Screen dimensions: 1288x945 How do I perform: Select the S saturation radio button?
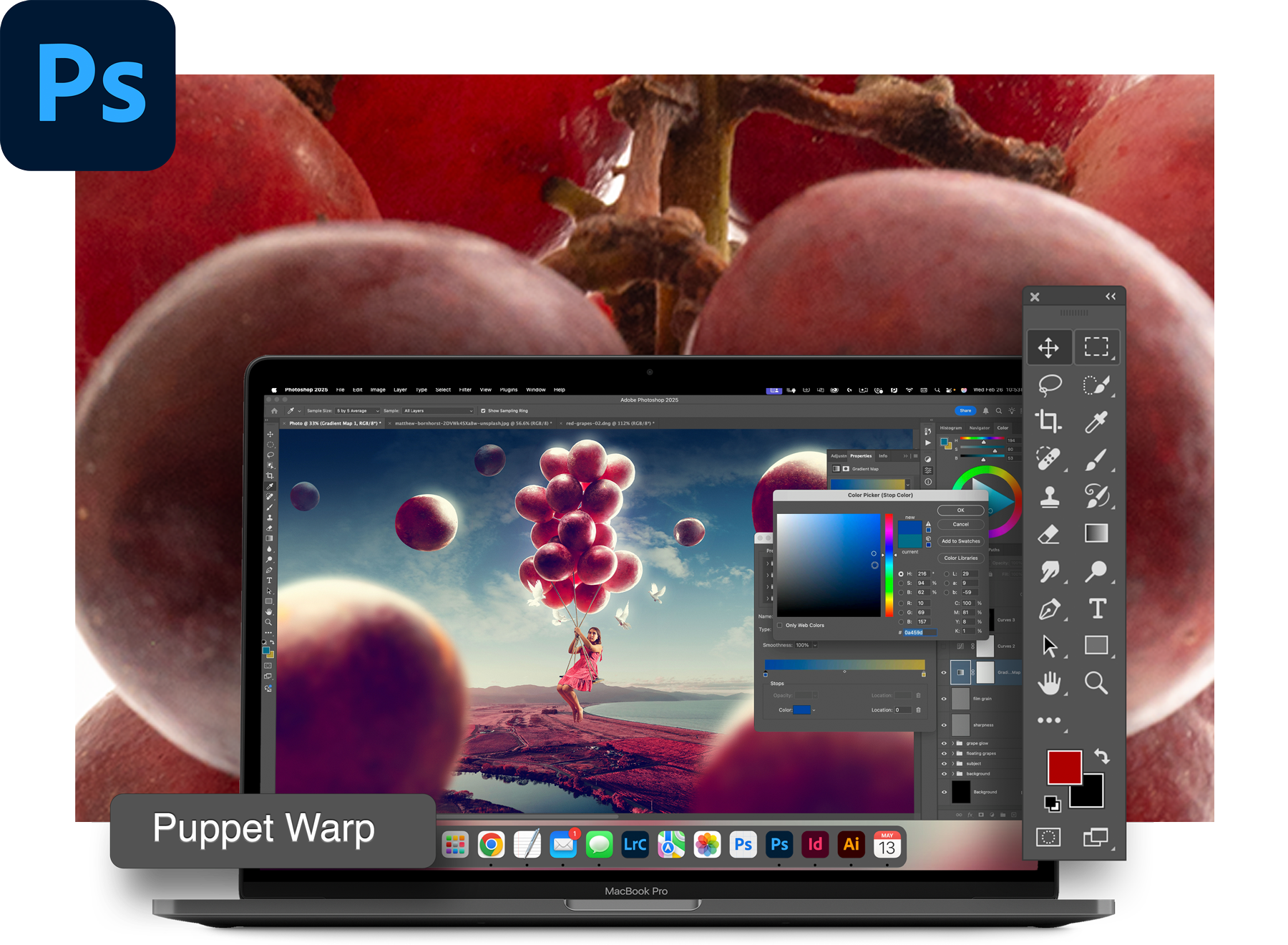coord(901,583)
